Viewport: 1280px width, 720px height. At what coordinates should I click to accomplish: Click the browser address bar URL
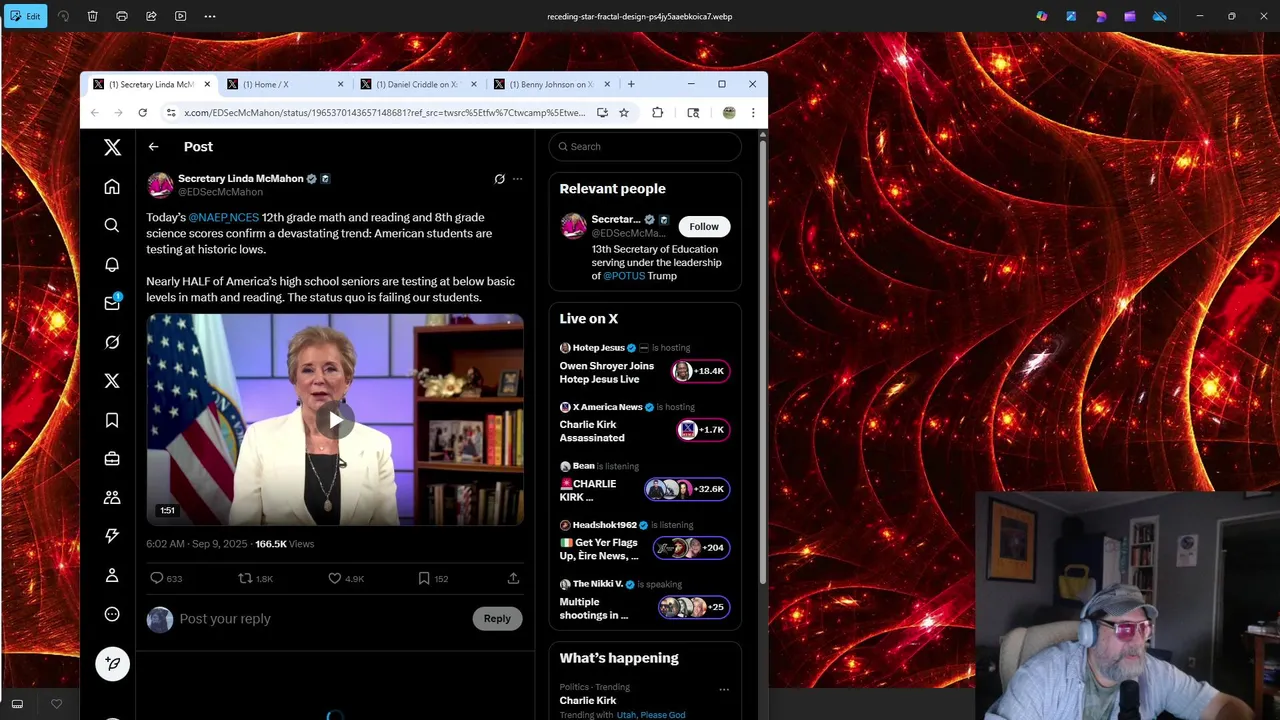click(x=384, y=113)
